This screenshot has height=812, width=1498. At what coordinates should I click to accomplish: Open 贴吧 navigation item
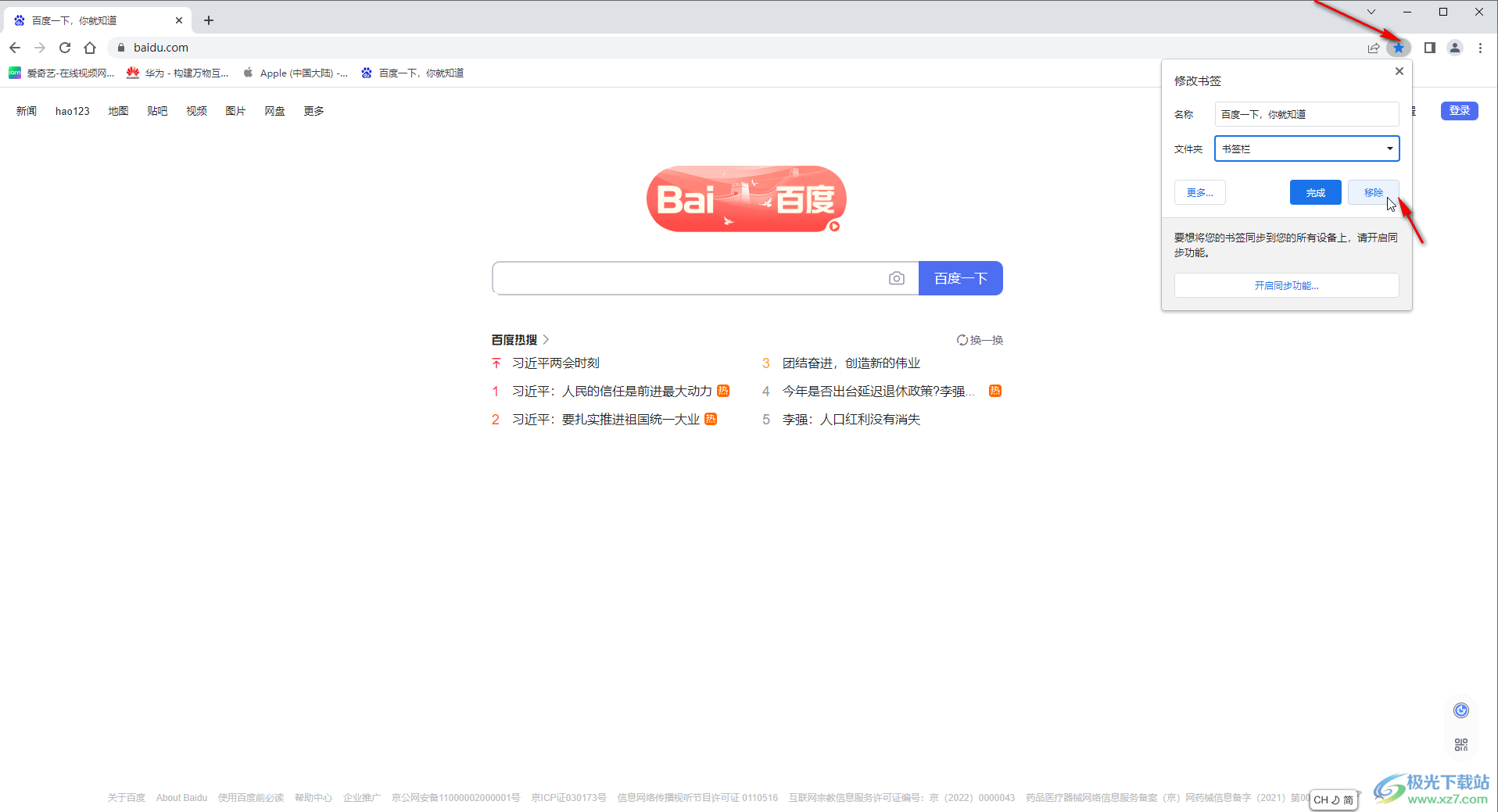click(157, 111)
